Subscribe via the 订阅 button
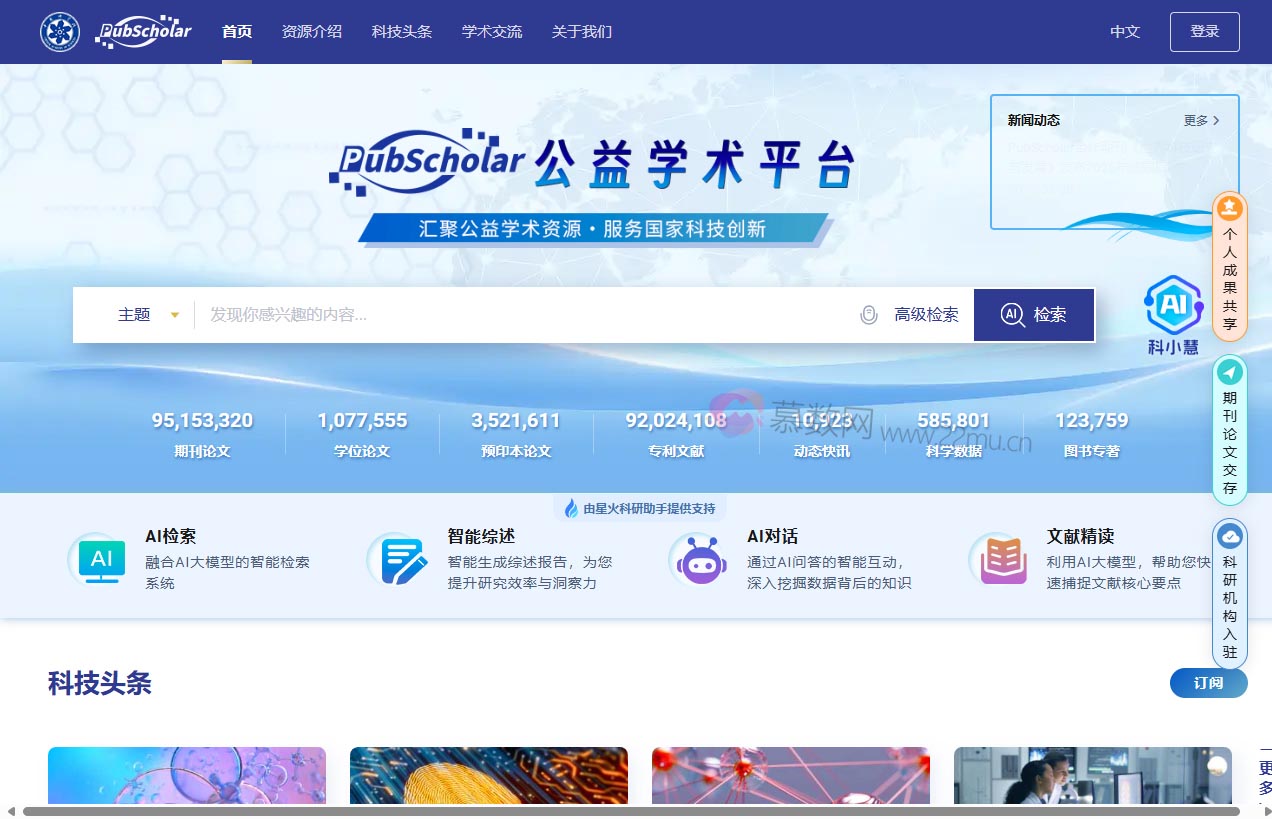 1208,683
